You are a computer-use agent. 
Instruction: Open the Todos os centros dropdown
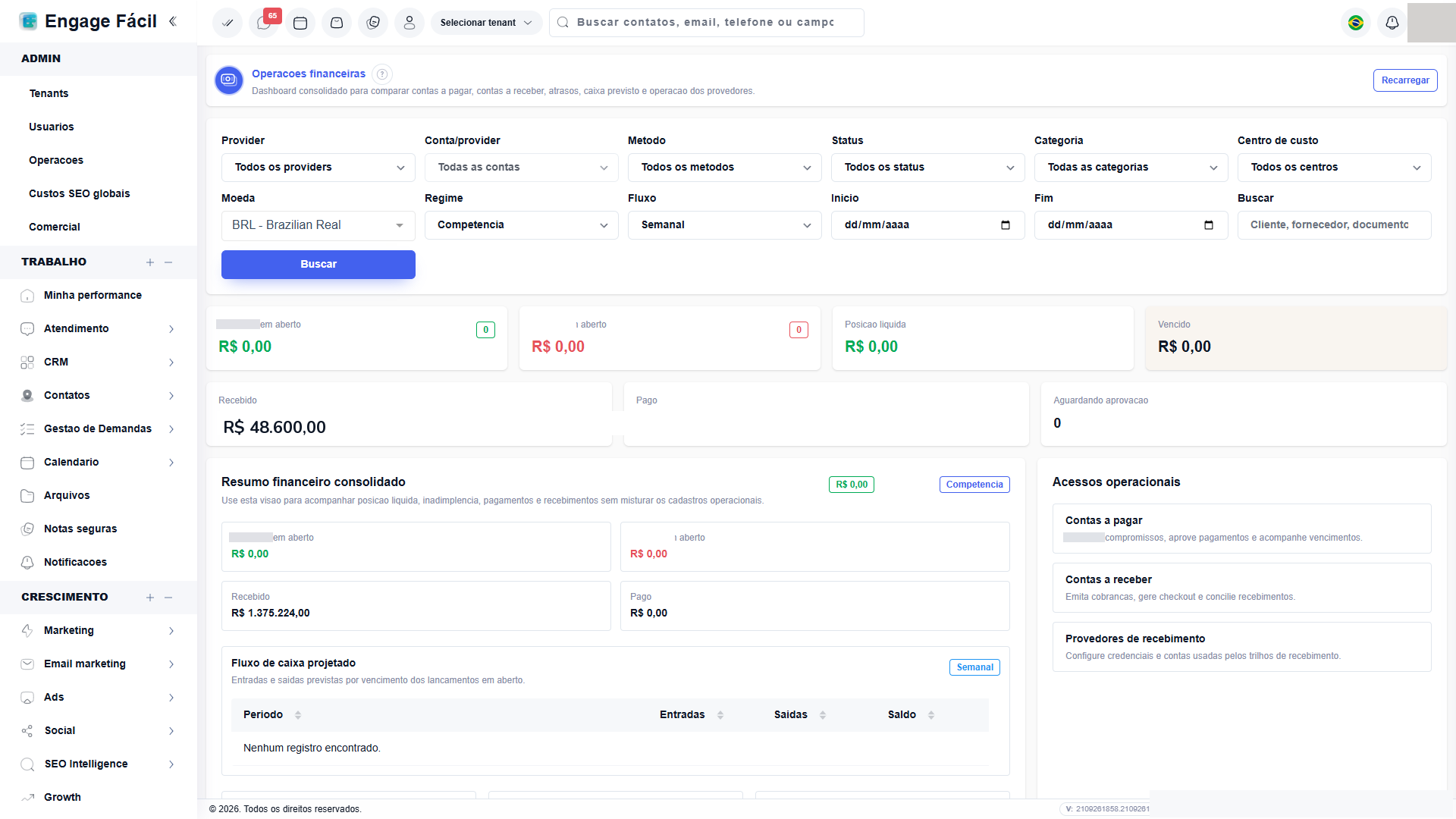pos(1335,168)
